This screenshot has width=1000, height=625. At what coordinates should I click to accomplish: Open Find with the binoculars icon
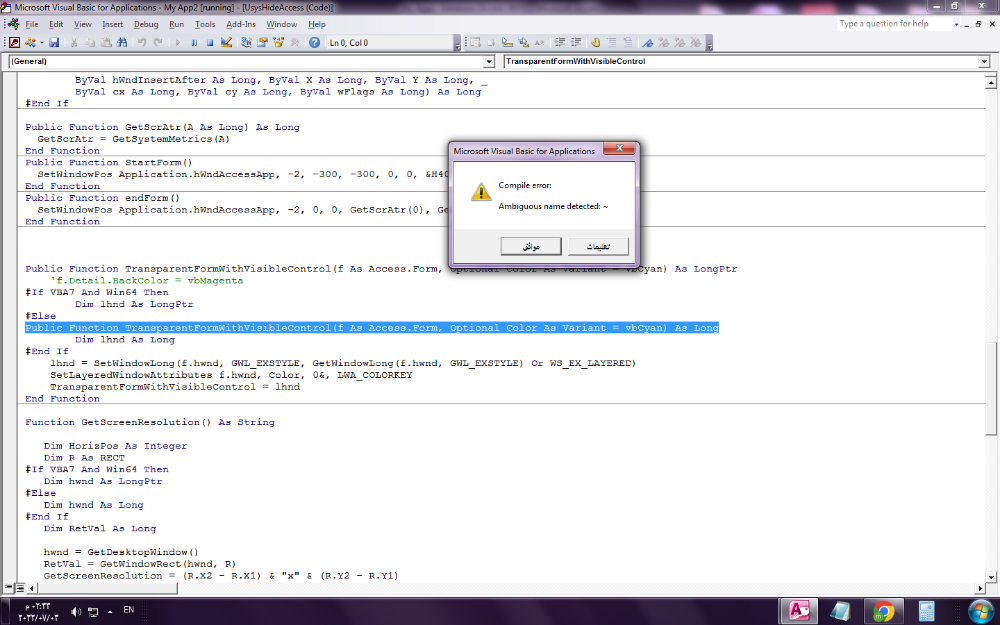(122, 43)
